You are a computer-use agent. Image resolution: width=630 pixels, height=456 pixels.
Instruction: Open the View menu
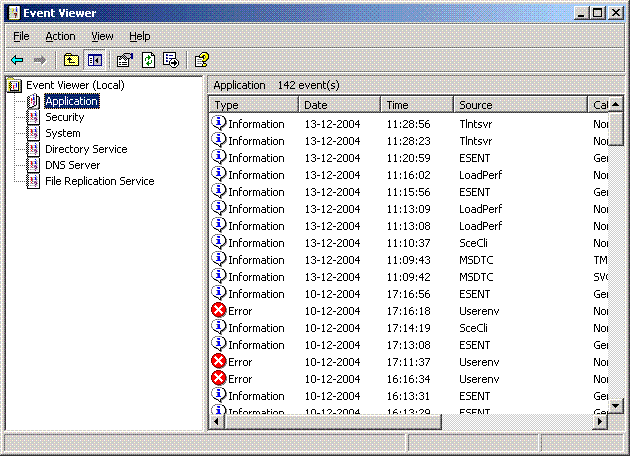point(102,36)
